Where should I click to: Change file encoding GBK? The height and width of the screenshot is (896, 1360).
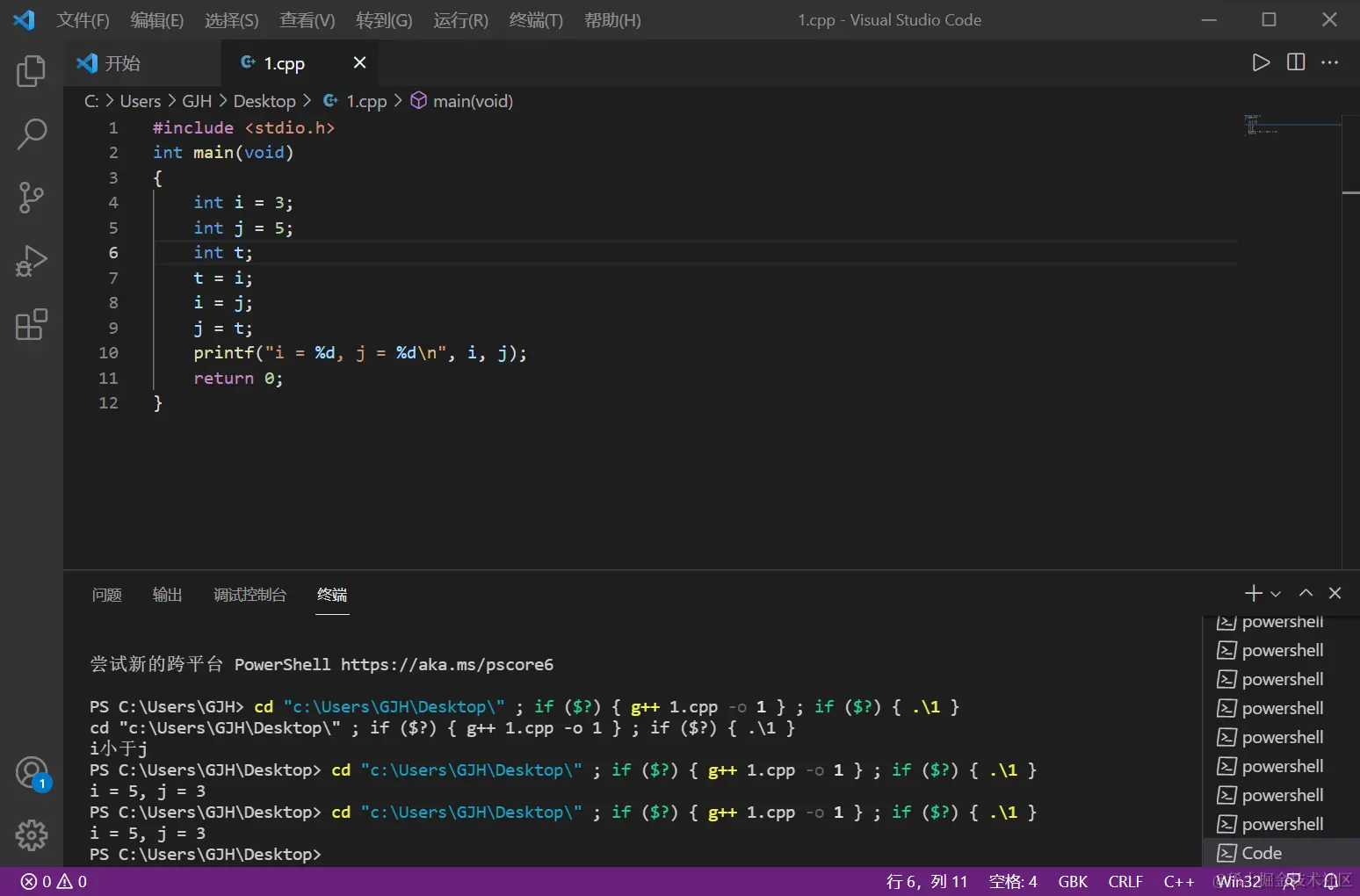click(1073, 881)
